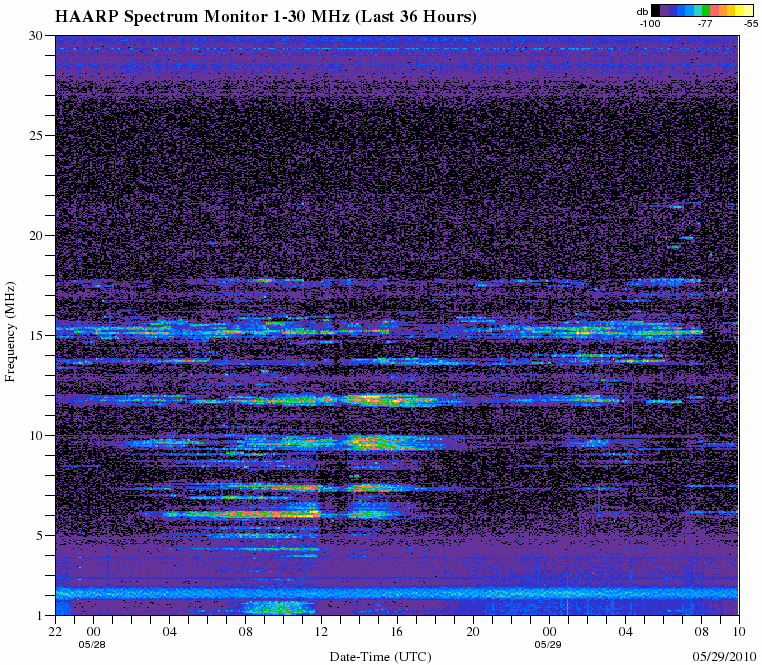
Task: Click the '12' time axis tick label
Action: (x=321, y=631)
